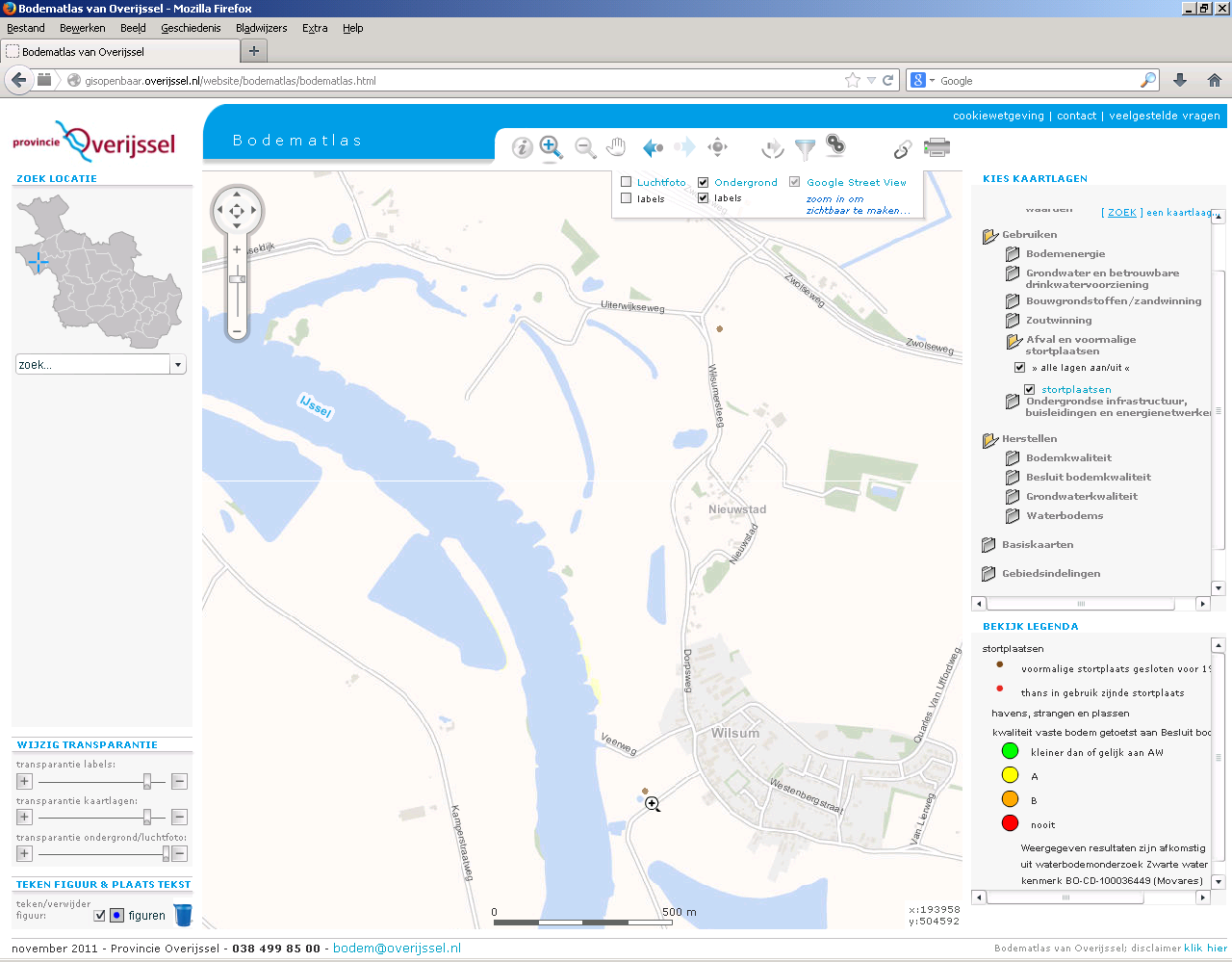Go back to the previous map extent
The height and width of the screenshot is (962, 1232).
coord(653,147)
